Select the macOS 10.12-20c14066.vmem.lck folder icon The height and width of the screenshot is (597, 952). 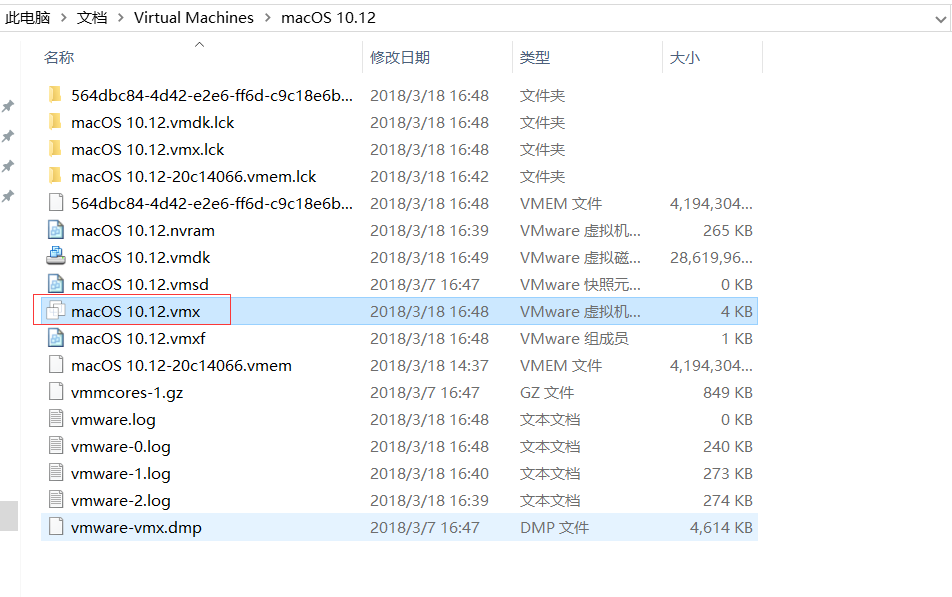55,176
